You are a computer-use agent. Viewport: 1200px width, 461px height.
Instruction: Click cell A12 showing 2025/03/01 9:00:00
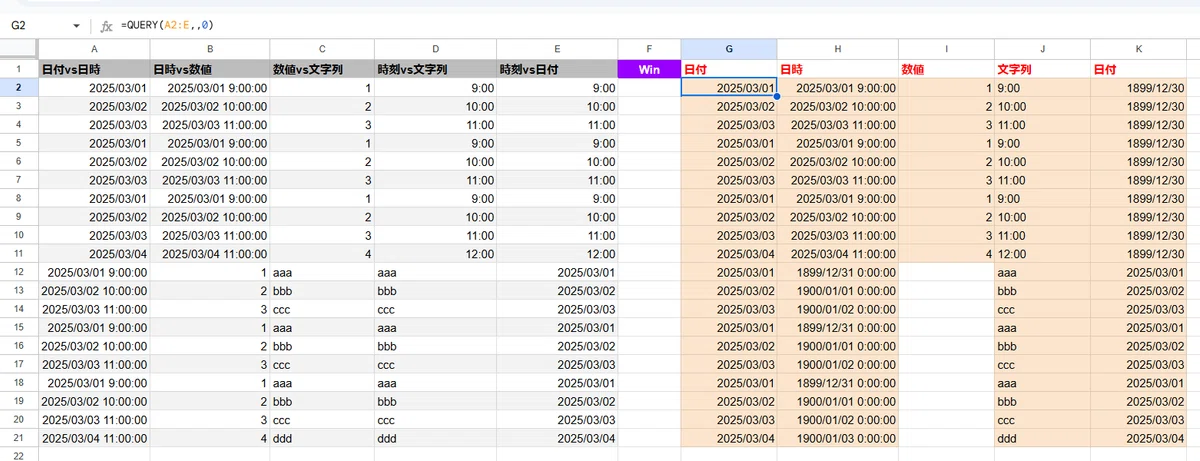[94, 272]
